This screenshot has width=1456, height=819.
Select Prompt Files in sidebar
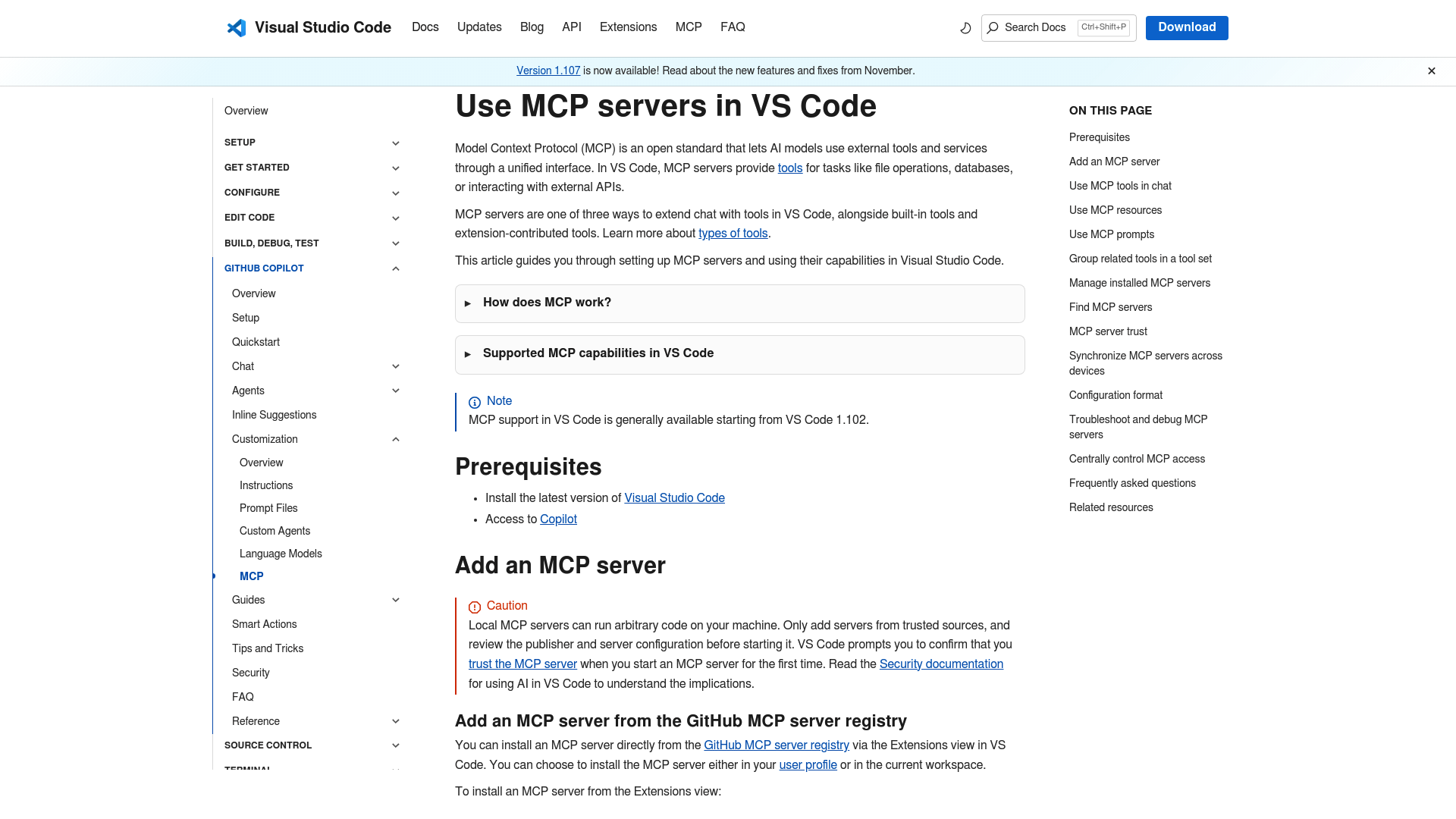pyautogui.click(x=268, y=508)
